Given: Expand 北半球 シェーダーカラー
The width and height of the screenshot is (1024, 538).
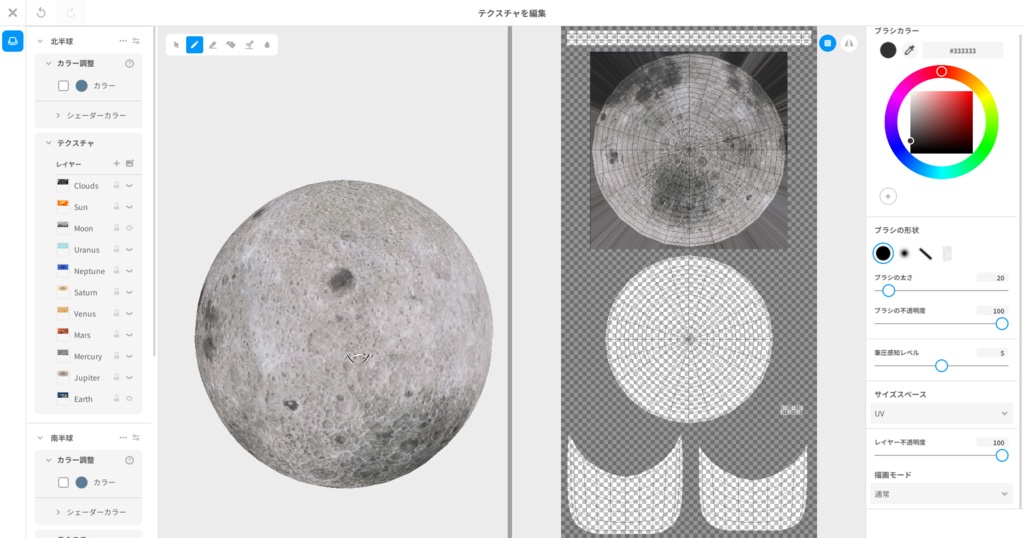Looking at the screenshot, I should (57, 116).
